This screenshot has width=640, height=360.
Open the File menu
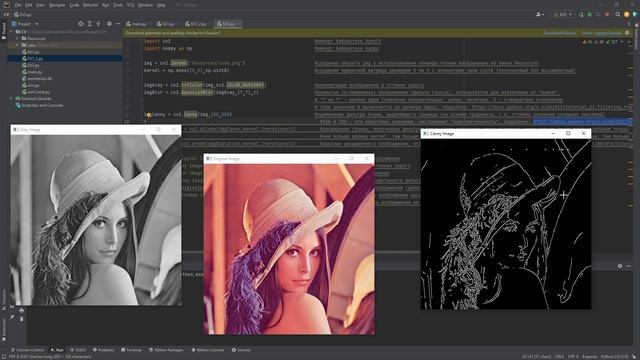coord(18,5)
